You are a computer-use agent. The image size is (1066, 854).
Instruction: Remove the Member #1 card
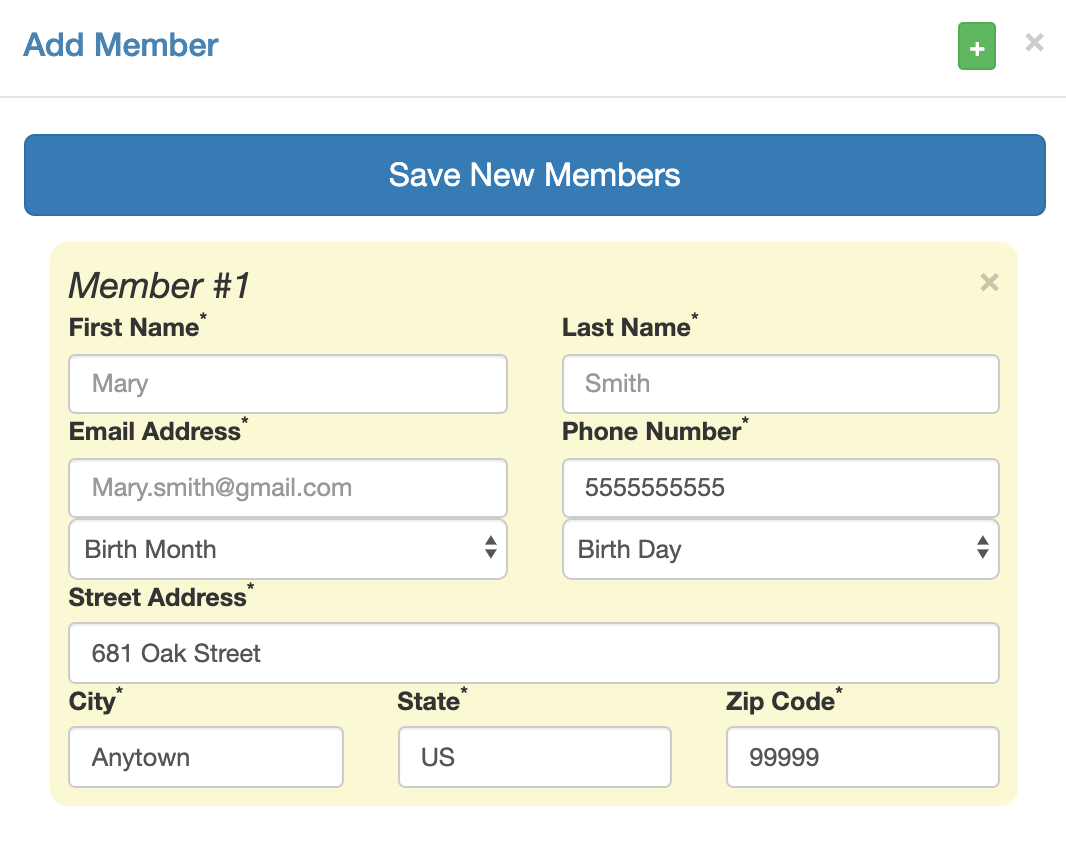989,282
